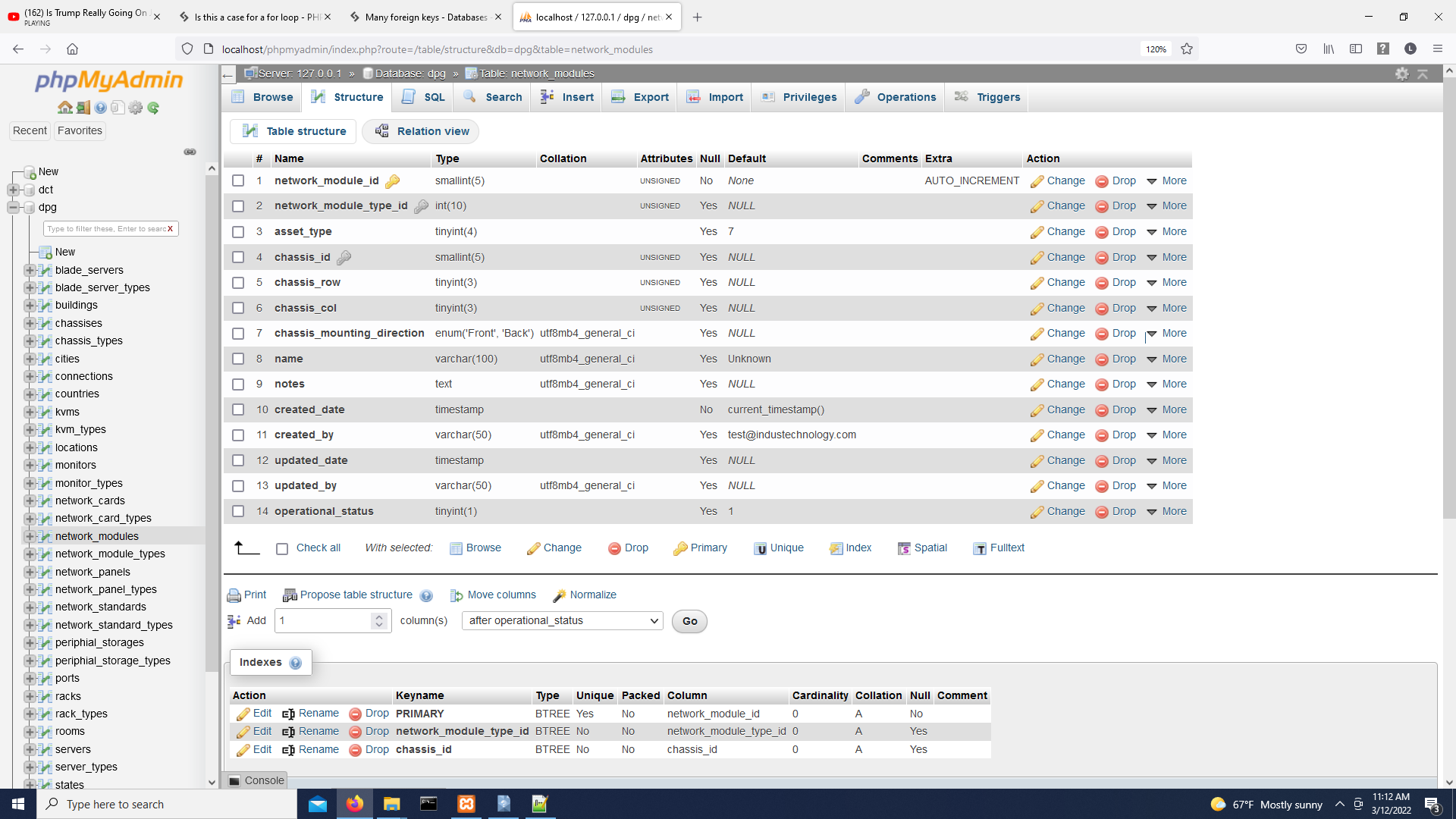Select the chassis_row column checkbox
This screenshot has width=1456, height=819.
pos(238,283)
